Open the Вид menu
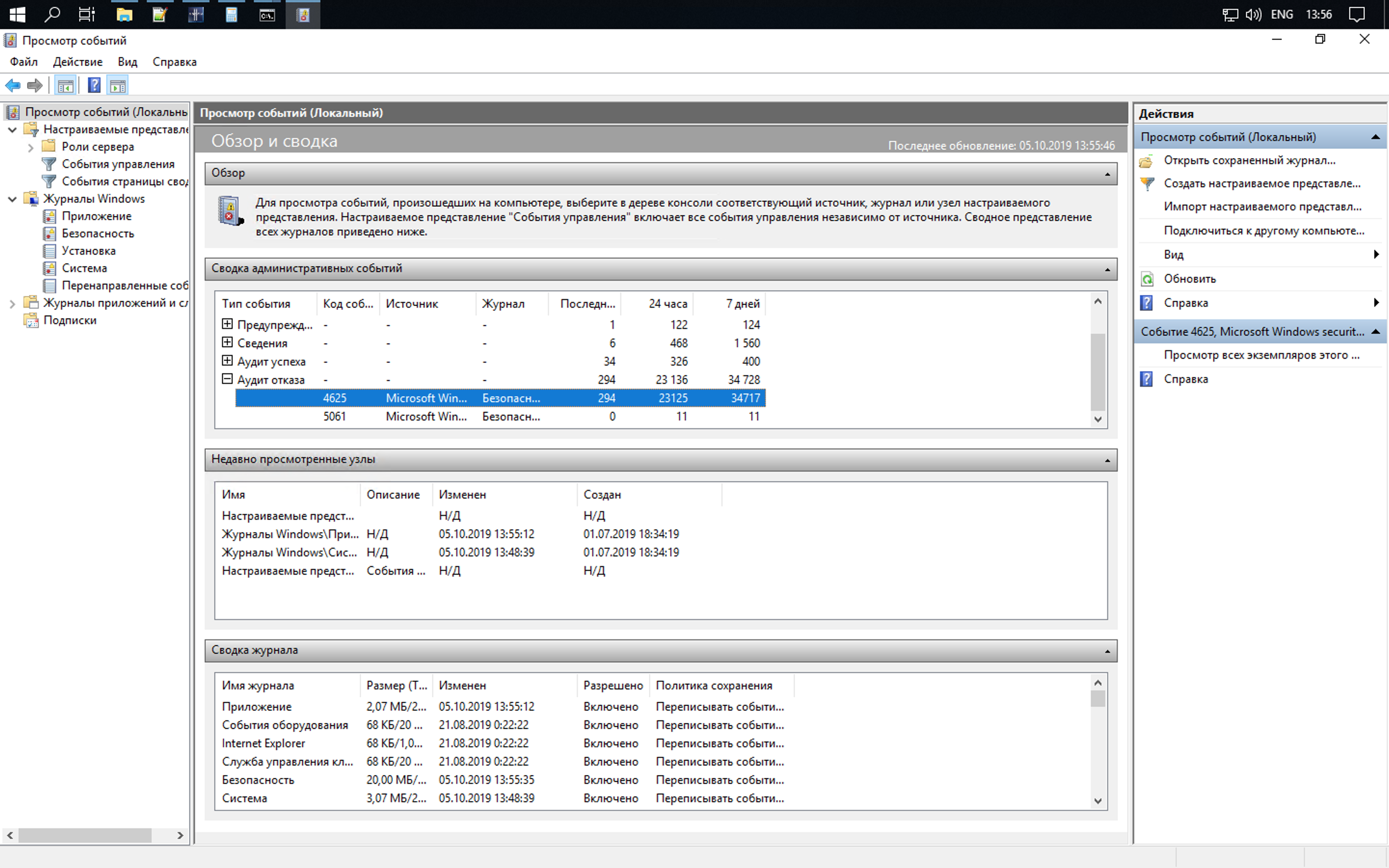 (127, 62)
